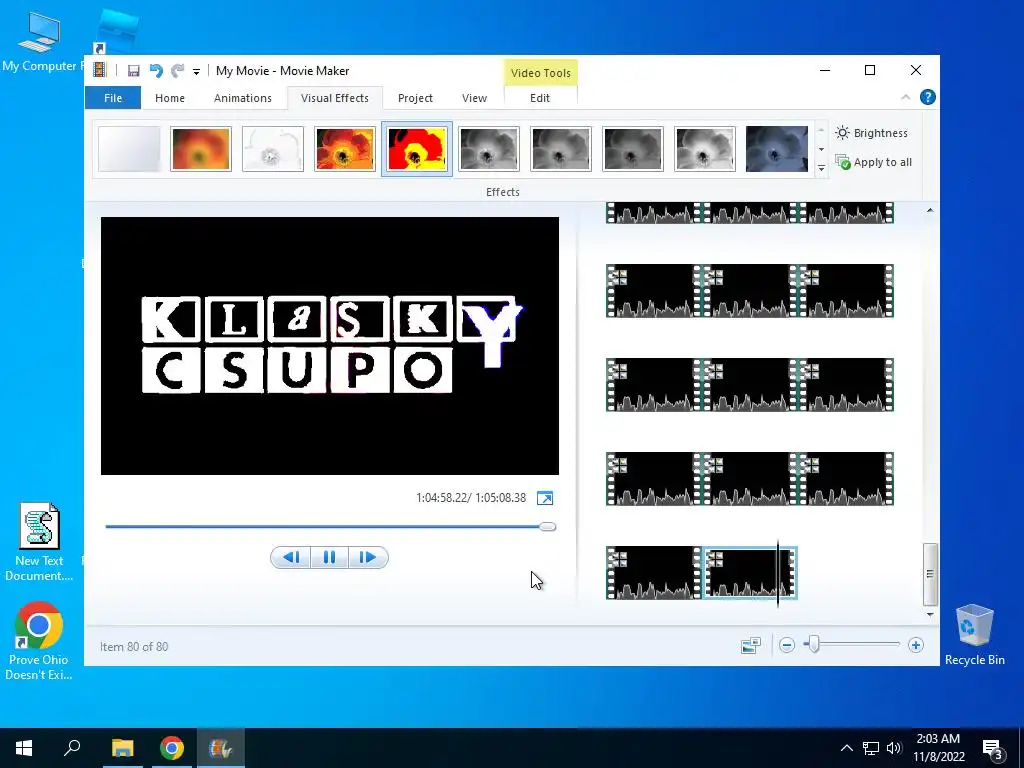1024x768 pixels.
Task: Apply the orange posterize flower effect
Action: [345, 149]
